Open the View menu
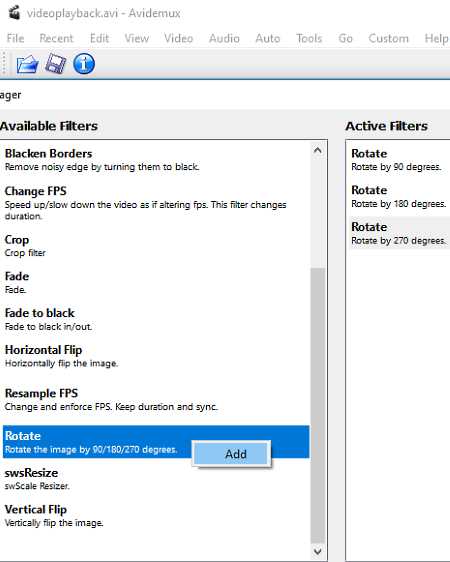450x562 pixels. [x=137, y=38]
